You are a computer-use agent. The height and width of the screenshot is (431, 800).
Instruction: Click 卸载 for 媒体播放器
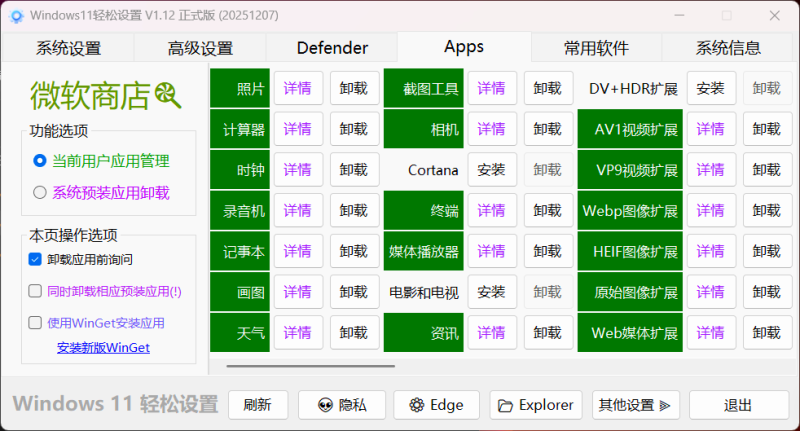(x=548, y=251)
